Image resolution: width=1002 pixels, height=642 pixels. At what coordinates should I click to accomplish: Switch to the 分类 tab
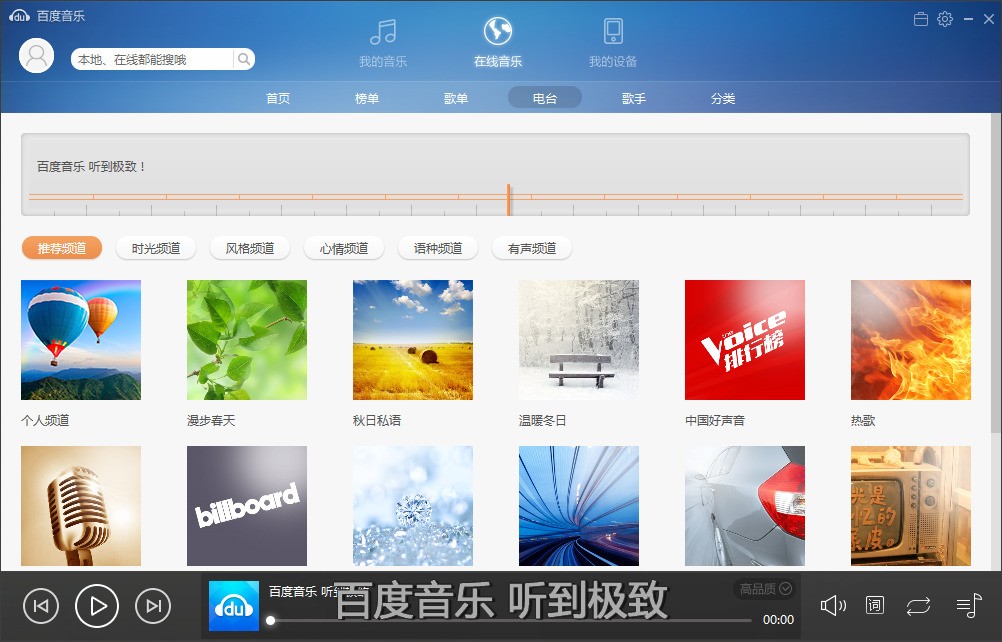[723, 98]
